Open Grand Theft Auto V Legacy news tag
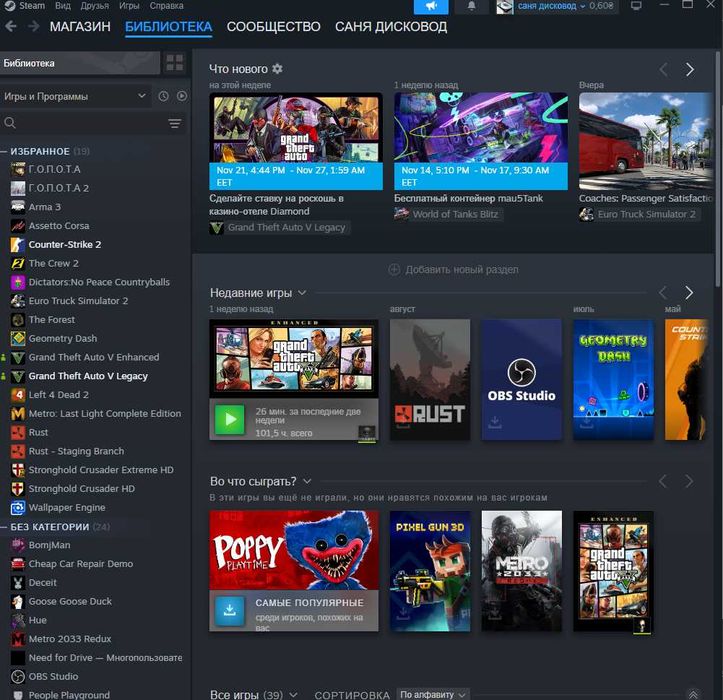Screen dimensions: 723x700 pyautogui.click(x=279, y=227)
